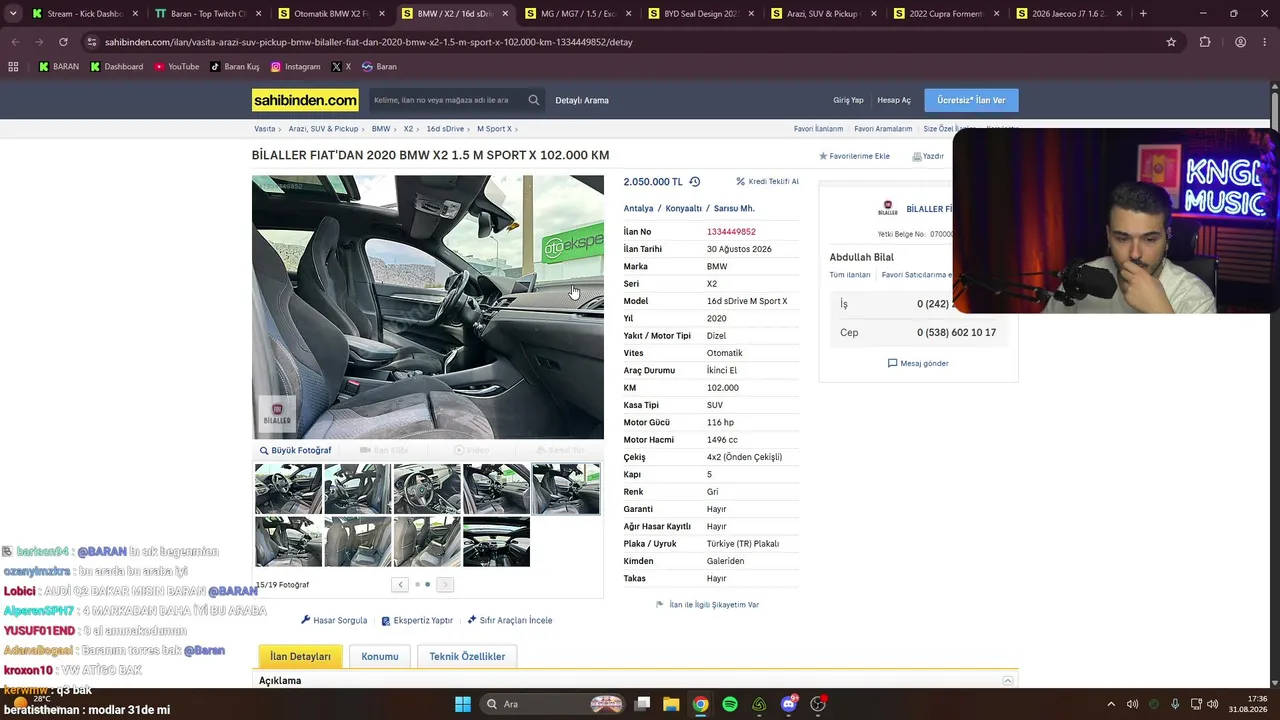The height and width of the screenshot is (720, 1280).
Task: Select the İlan Detayları tab
Action: pos(300,657)
